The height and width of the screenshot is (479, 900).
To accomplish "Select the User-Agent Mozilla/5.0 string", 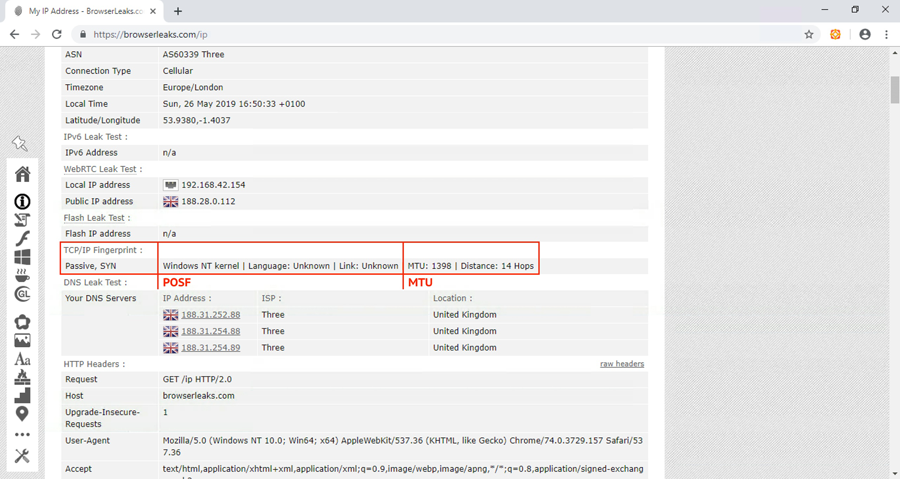I will [x=402, y=446].
